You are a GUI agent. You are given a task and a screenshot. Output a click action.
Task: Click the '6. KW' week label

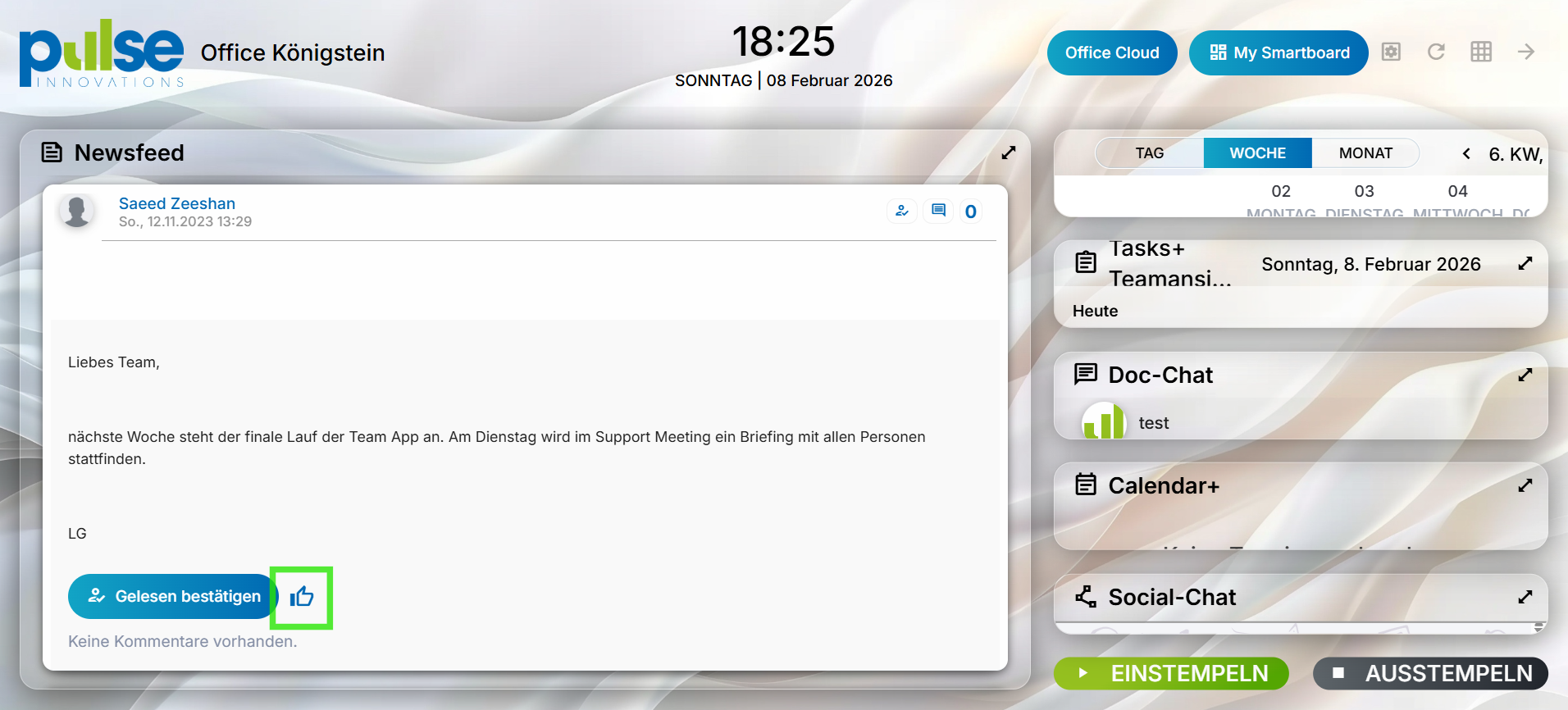tap(1516, 154)
